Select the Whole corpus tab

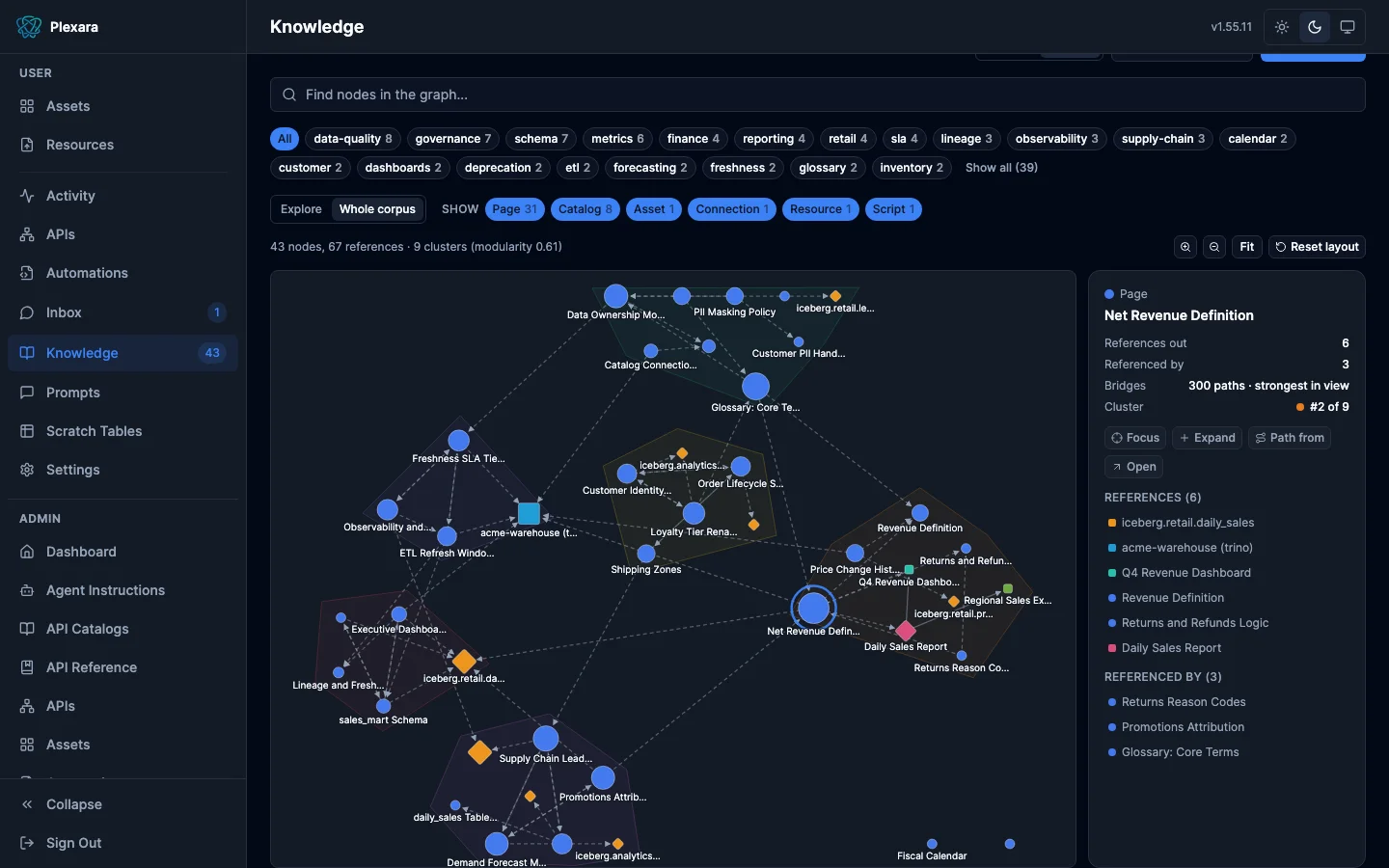tap(377, 209)
